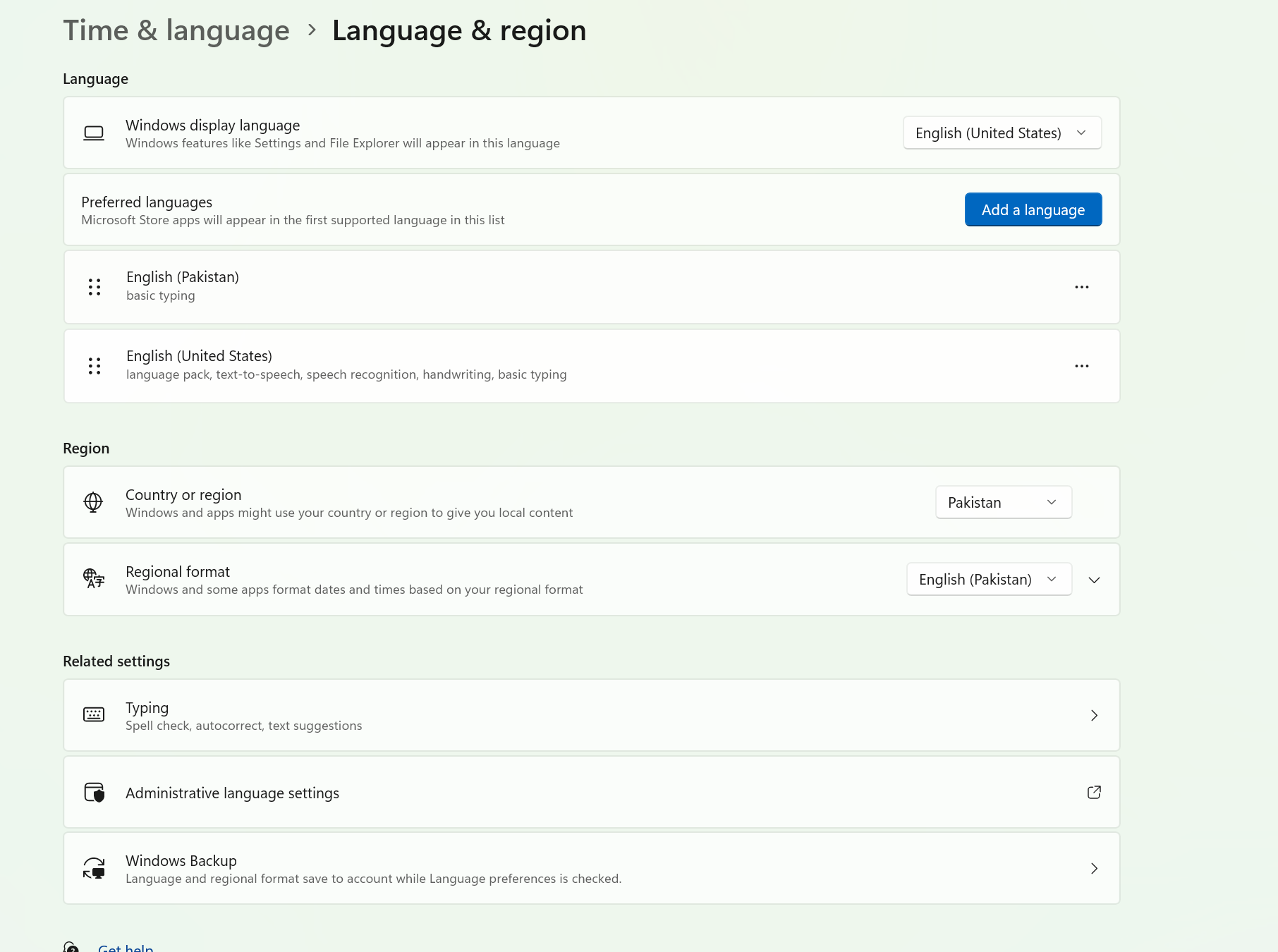Open the Country or region Pakistan dropdown

point(1004,502)
